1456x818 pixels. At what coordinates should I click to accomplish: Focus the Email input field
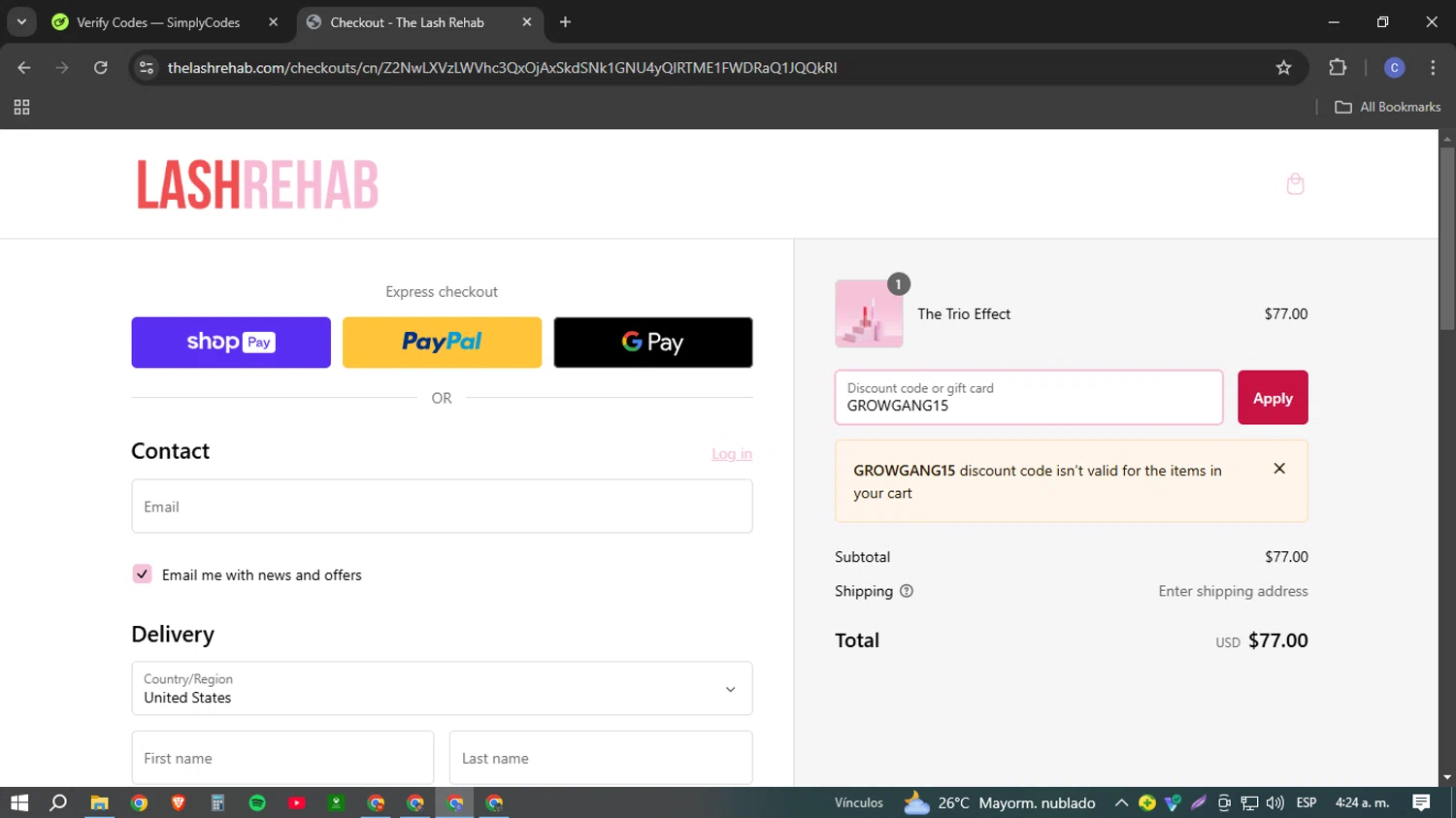[442, 507]
